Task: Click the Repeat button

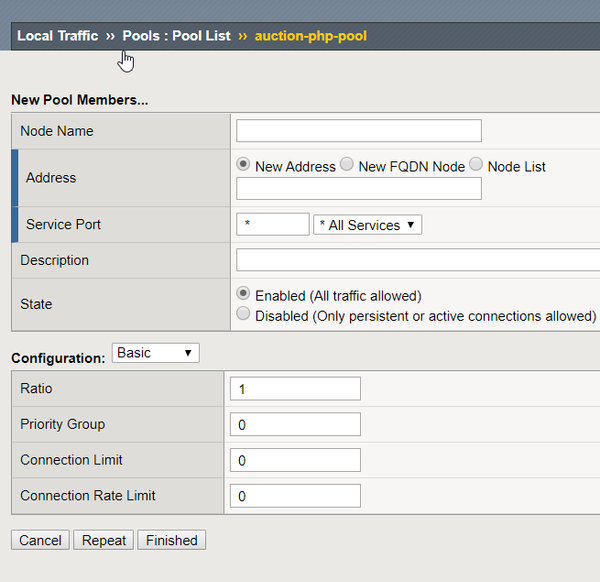Action: click(x=104, y=540)
